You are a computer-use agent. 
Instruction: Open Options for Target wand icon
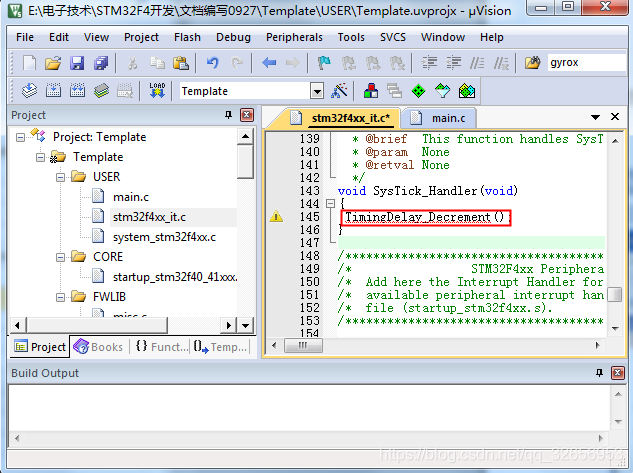click(x=339, y=91)
